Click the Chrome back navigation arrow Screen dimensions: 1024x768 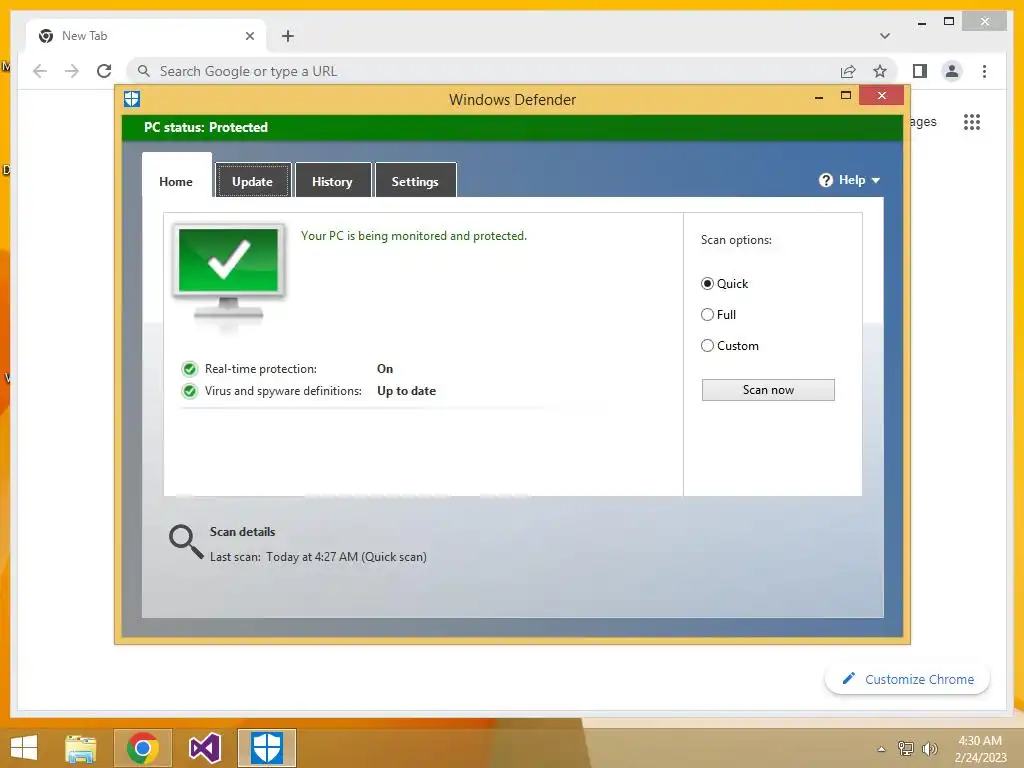coord(40,71)
